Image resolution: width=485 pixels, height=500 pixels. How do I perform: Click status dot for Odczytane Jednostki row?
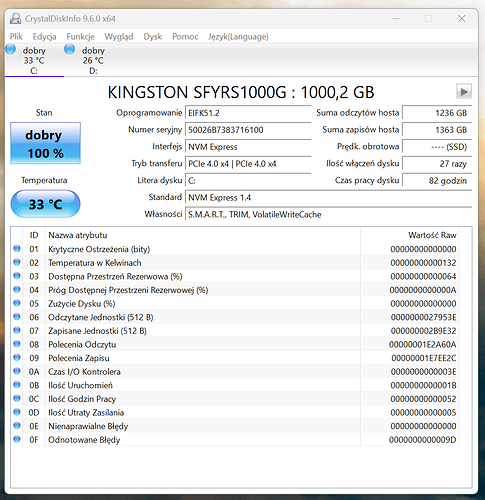click(x=17, y=317)
